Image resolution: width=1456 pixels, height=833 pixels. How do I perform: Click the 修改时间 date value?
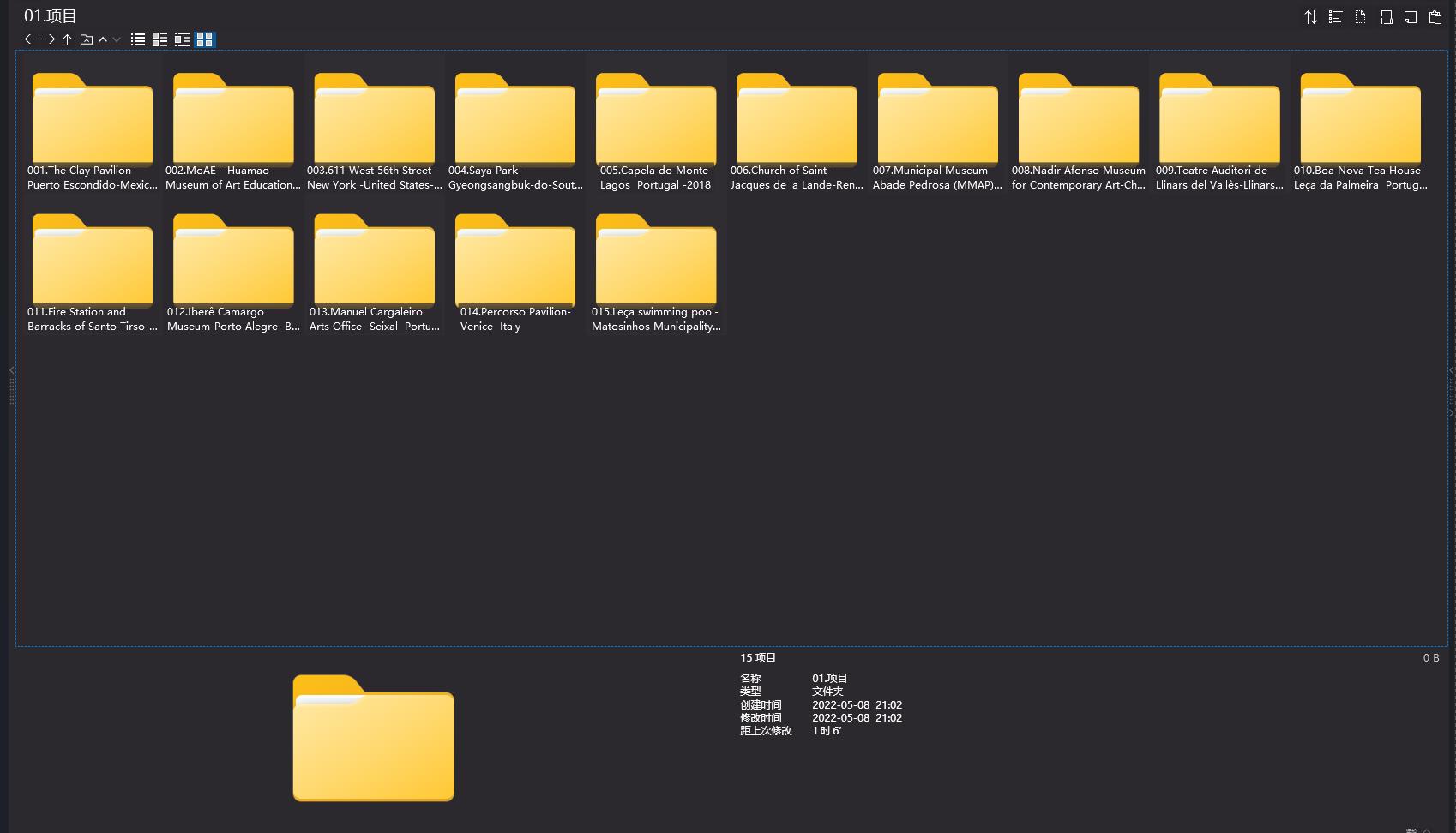click(x=857, y=718)
